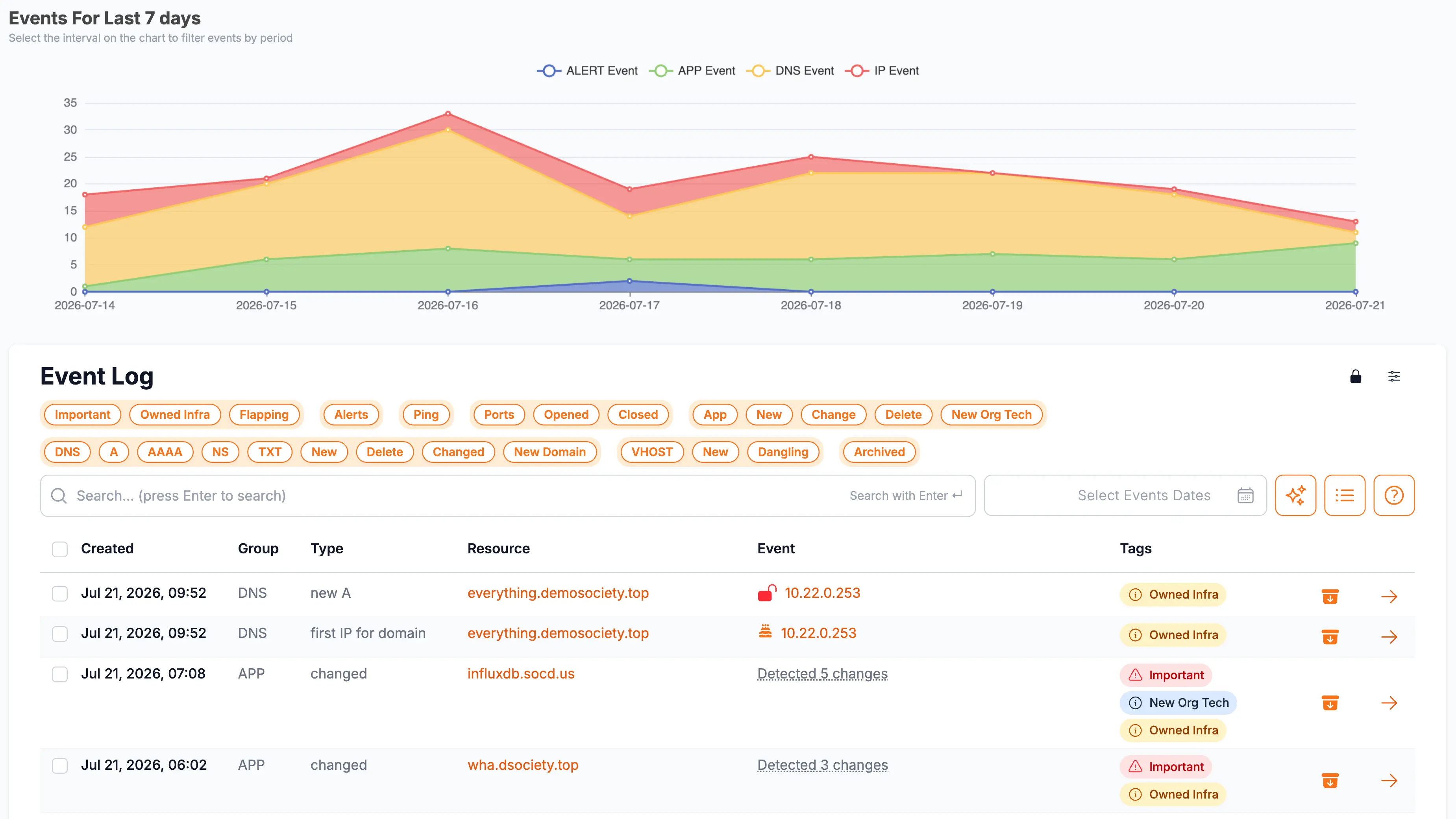The image size is (1456, 819).
Task: Click the AI sparkle button beside date picker
Action: click(x=1295, y=495)
